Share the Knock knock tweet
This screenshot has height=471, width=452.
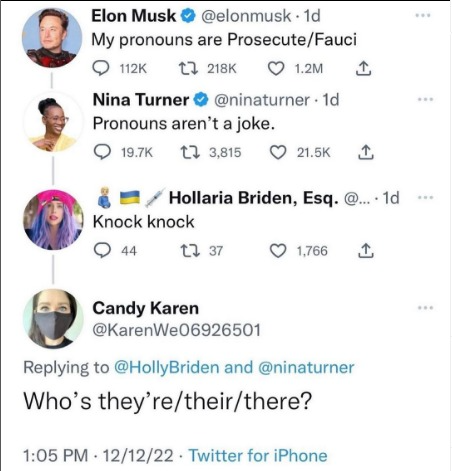click(x=366, y=251)
